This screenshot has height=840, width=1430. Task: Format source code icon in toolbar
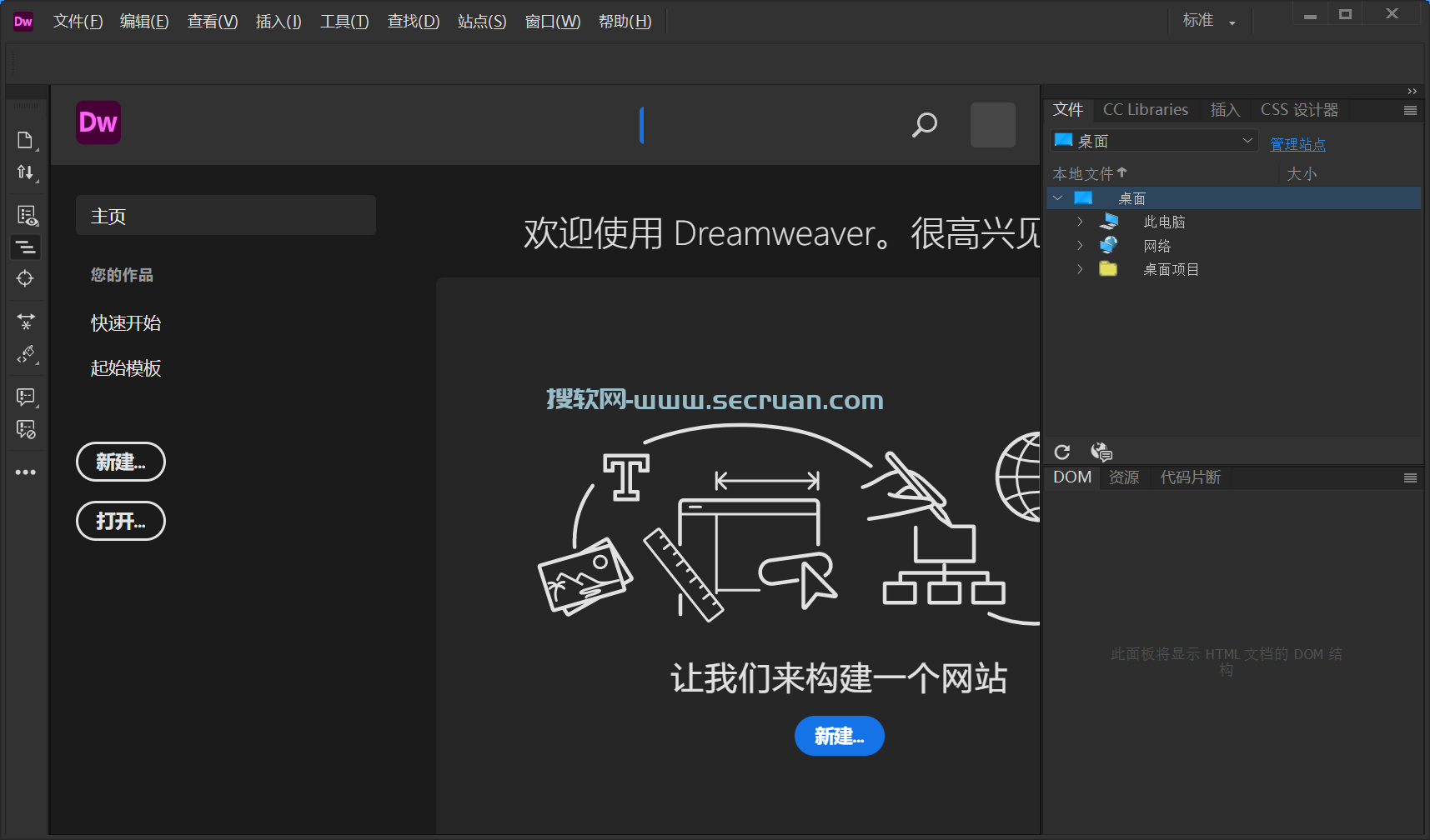click(x=26, y=355)
